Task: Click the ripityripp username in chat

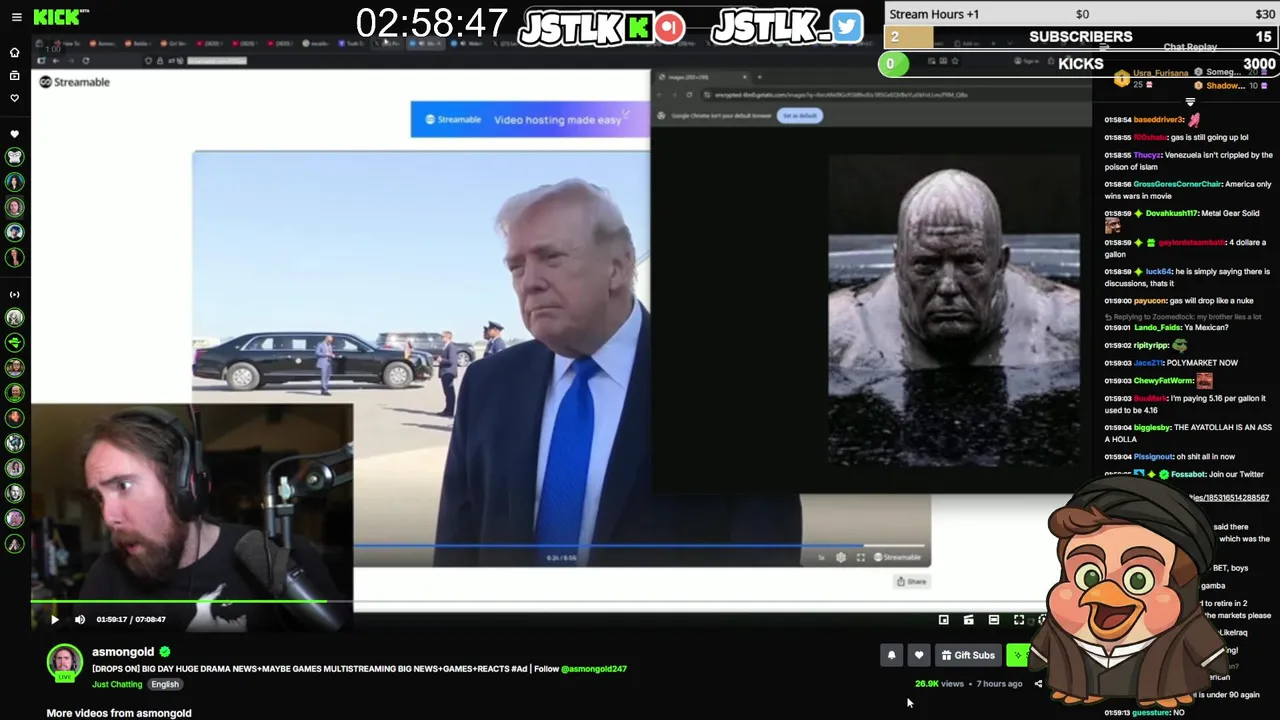Action: click(1151, 345)
